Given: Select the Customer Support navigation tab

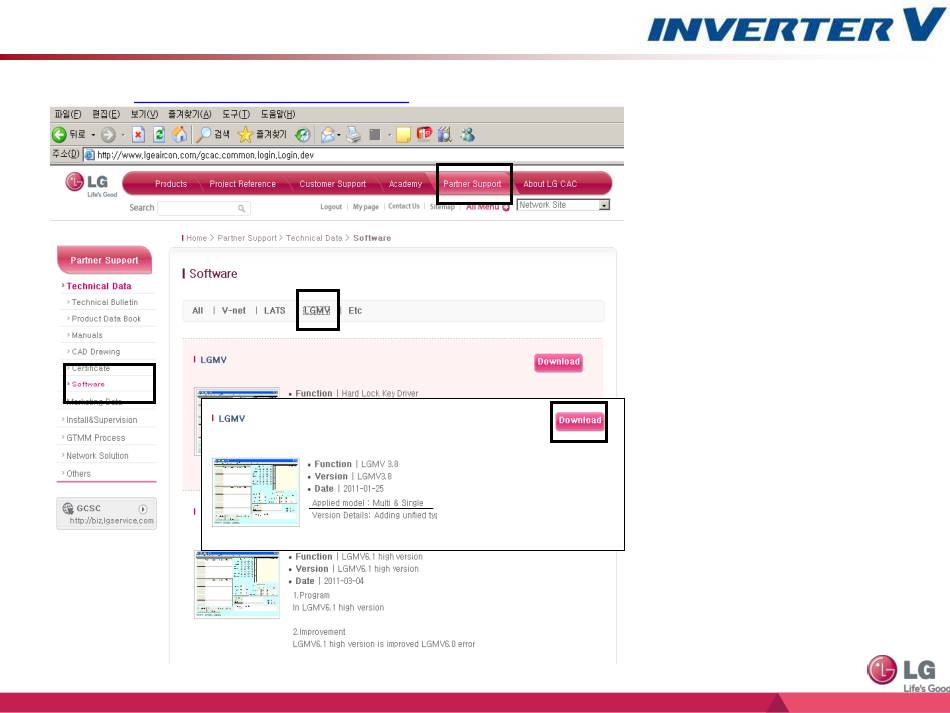Looking at the screenshot, I should (333, 184).
